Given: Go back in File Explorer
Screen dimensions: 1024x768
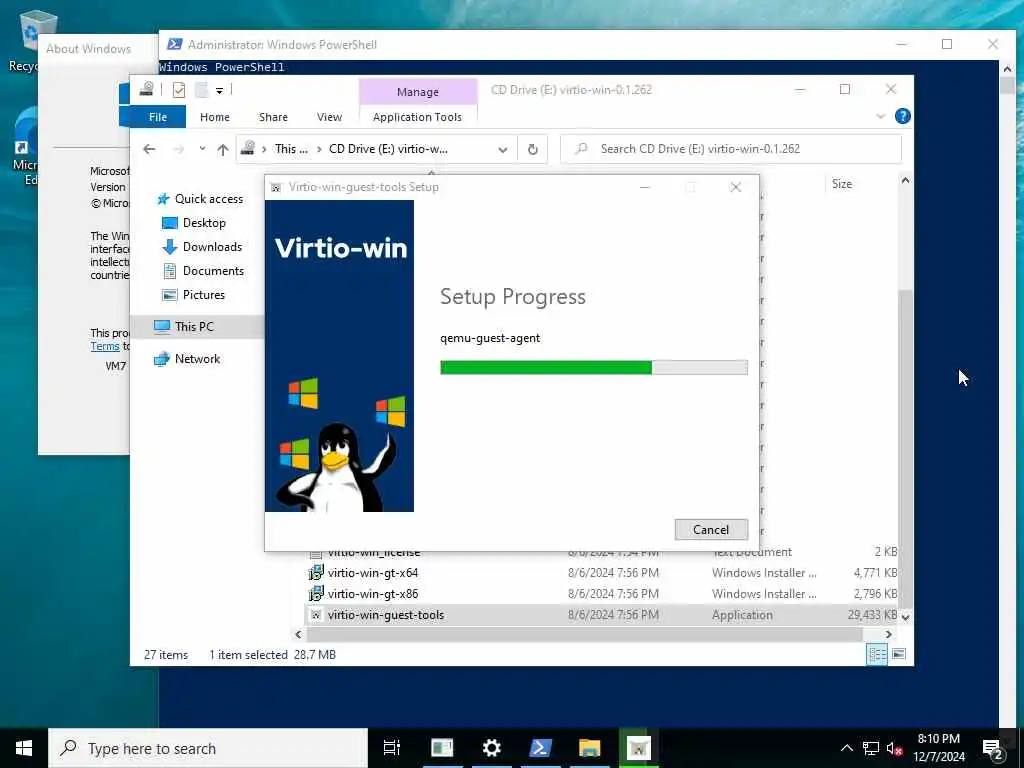Looking at the screenshot, I should tap(149, 149).
